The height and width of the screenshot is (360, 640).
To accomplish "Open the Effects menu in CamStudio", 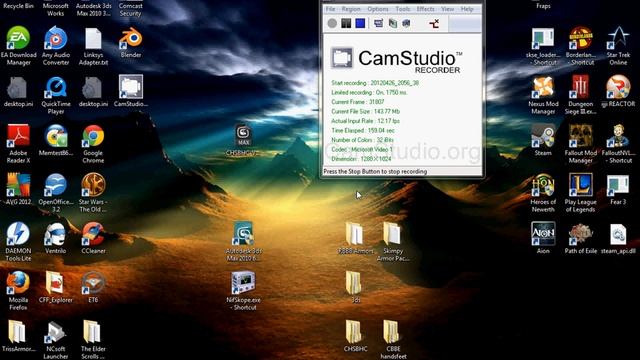I will click(425, 9).
